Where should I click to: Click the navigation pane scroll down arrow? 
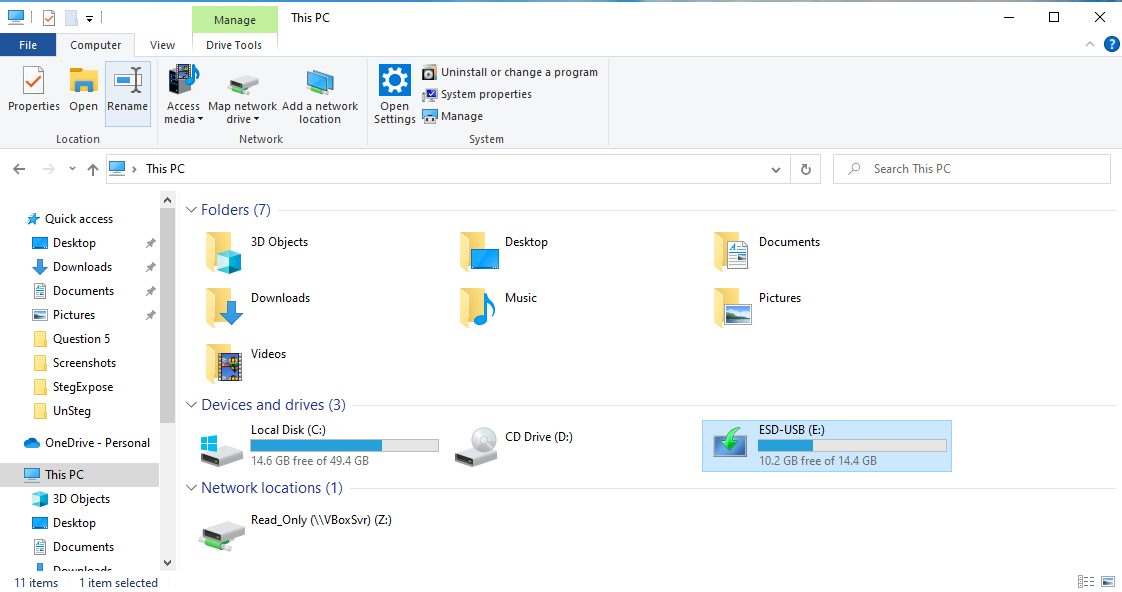pos(167,563)
